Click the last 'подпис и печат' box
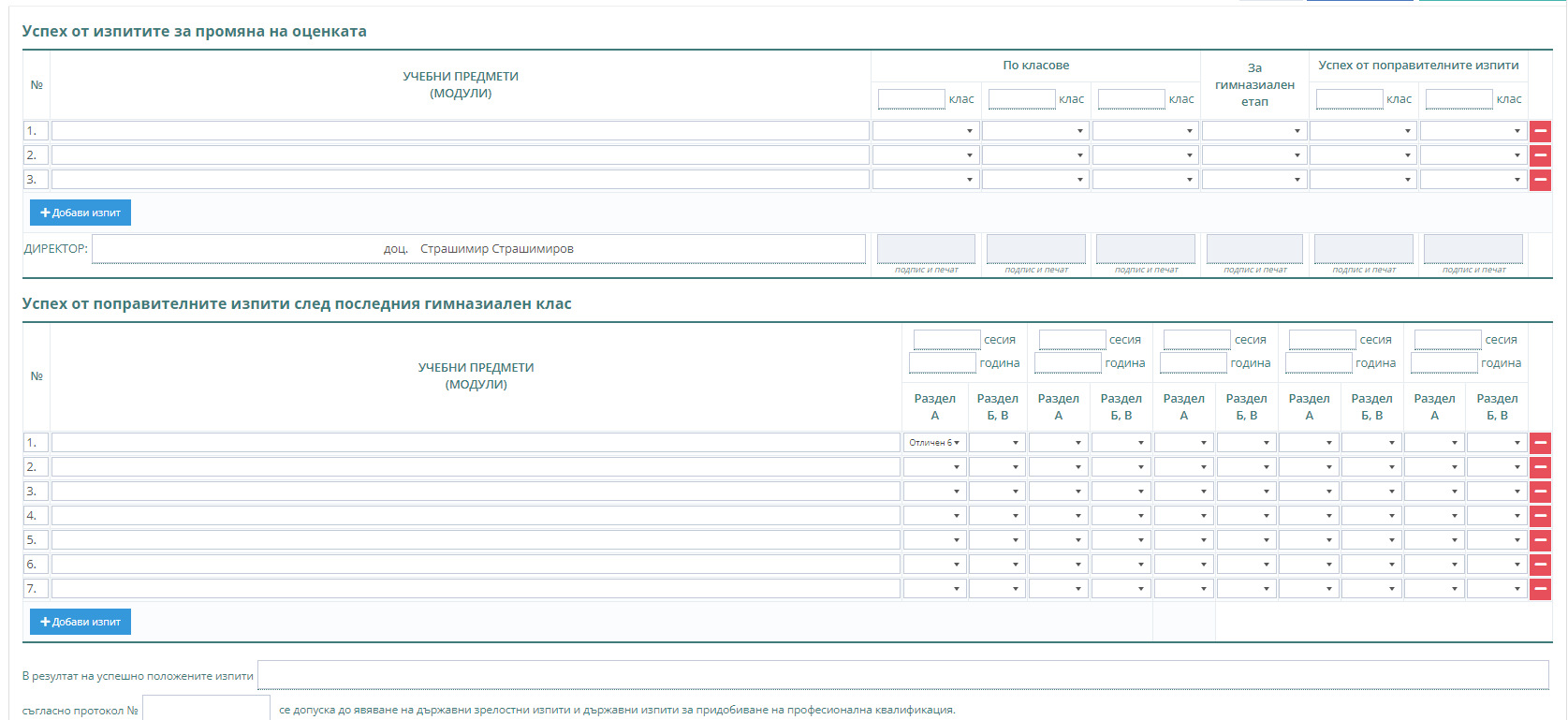Screen dimensions: 1568x720 (1473, 249)
